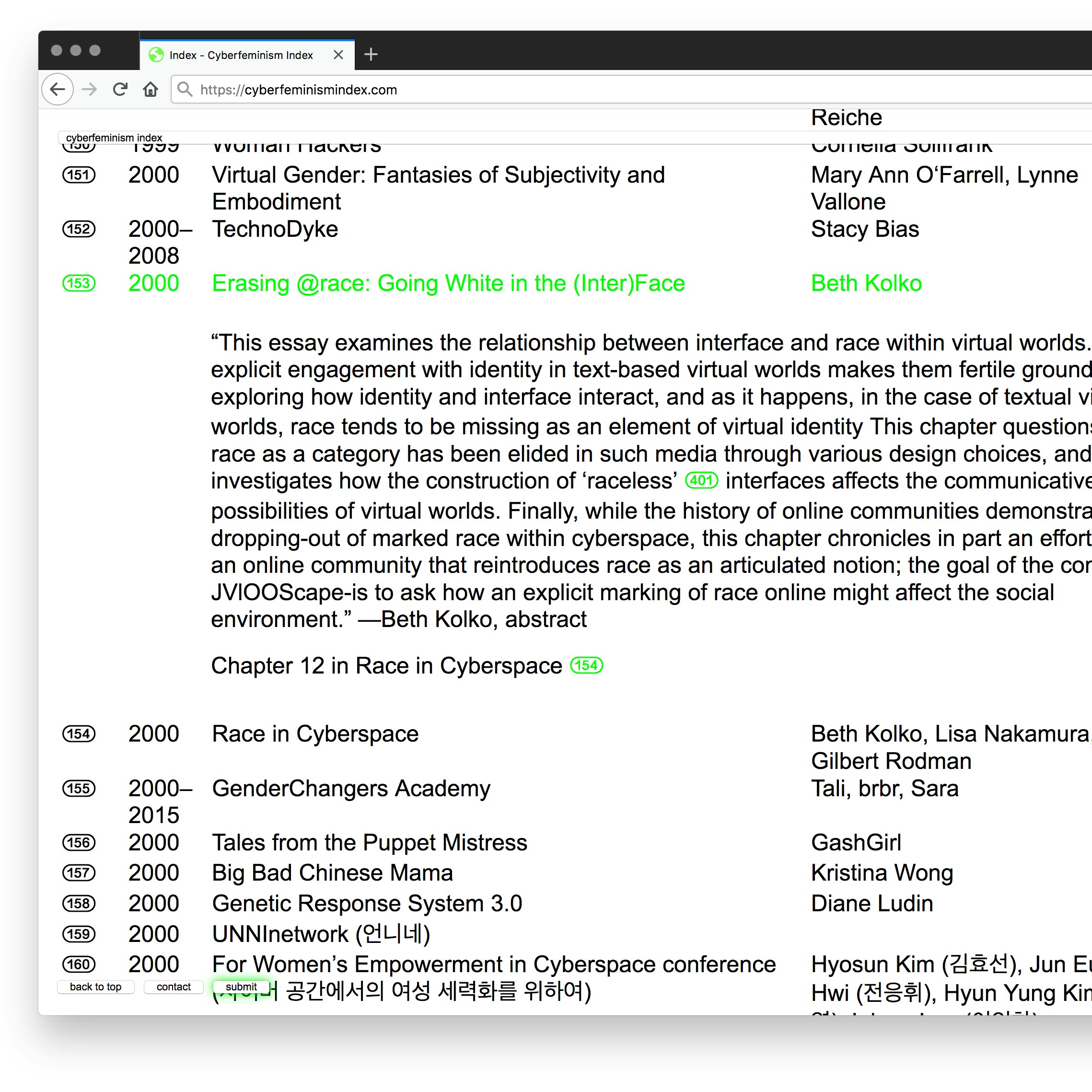
Task: Click green 154 badge after Race in Cyberspace
Action: [586, 665]
